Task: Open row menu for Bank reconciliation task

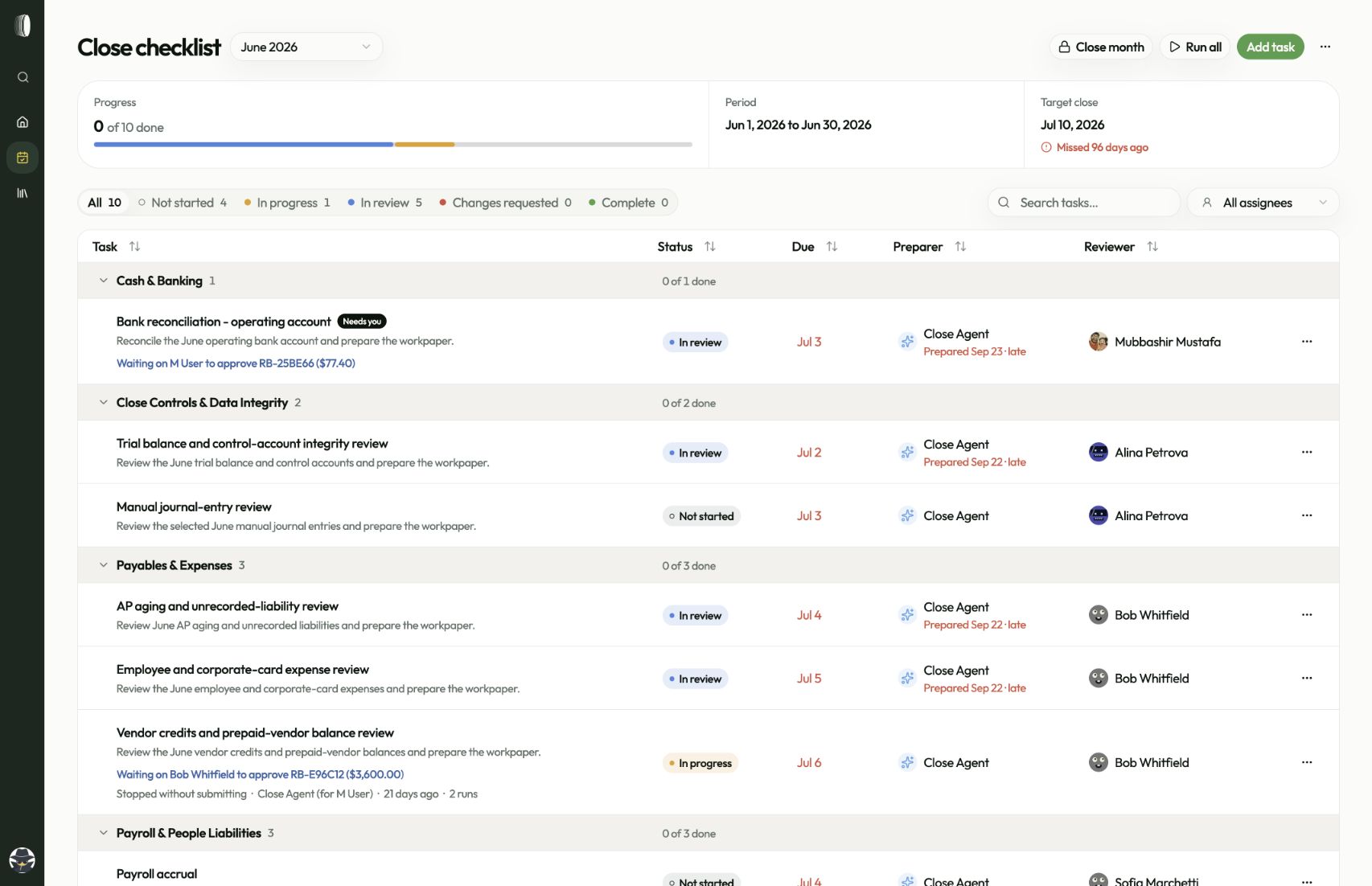Action: pyautogui.click(x=1307, y=342)
